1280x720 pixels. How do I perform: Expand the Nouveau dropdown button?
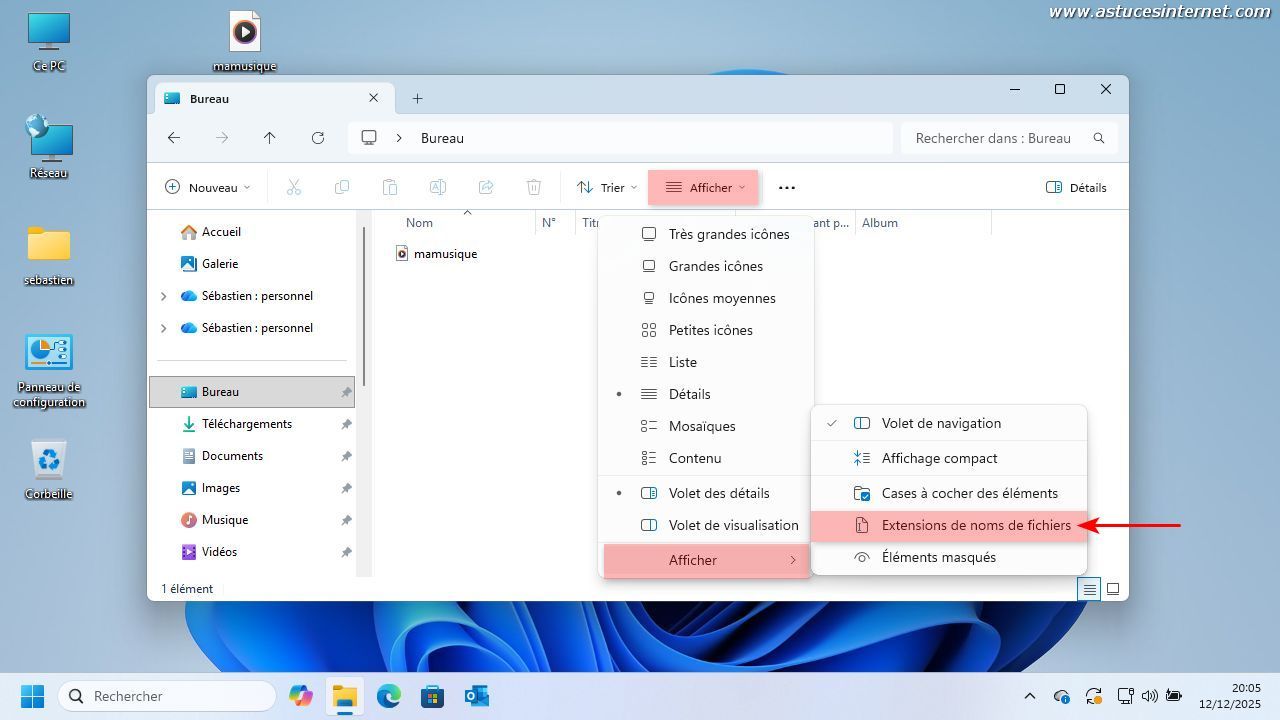click(207, 187)
